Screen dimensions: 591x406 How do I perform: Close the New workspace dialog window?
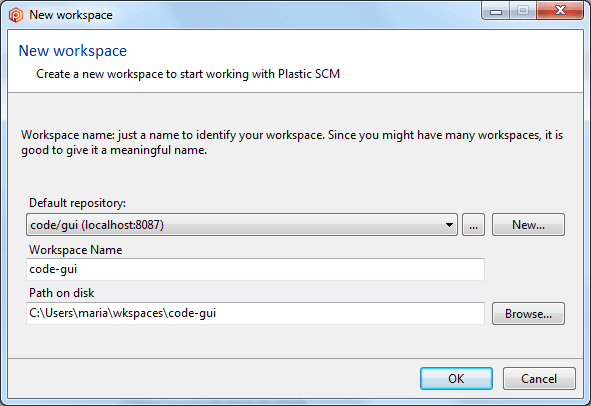[x=560, y=11]
